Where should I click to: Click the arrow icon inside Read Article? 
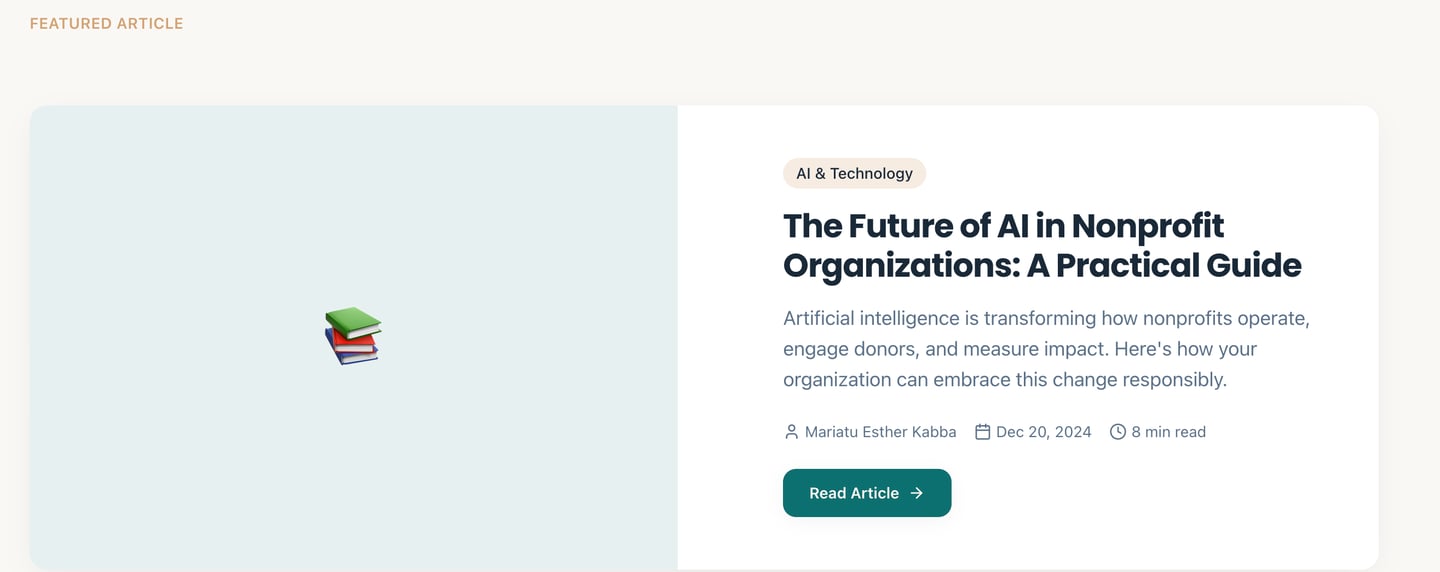pyautogui.click(x=917, y=493)
